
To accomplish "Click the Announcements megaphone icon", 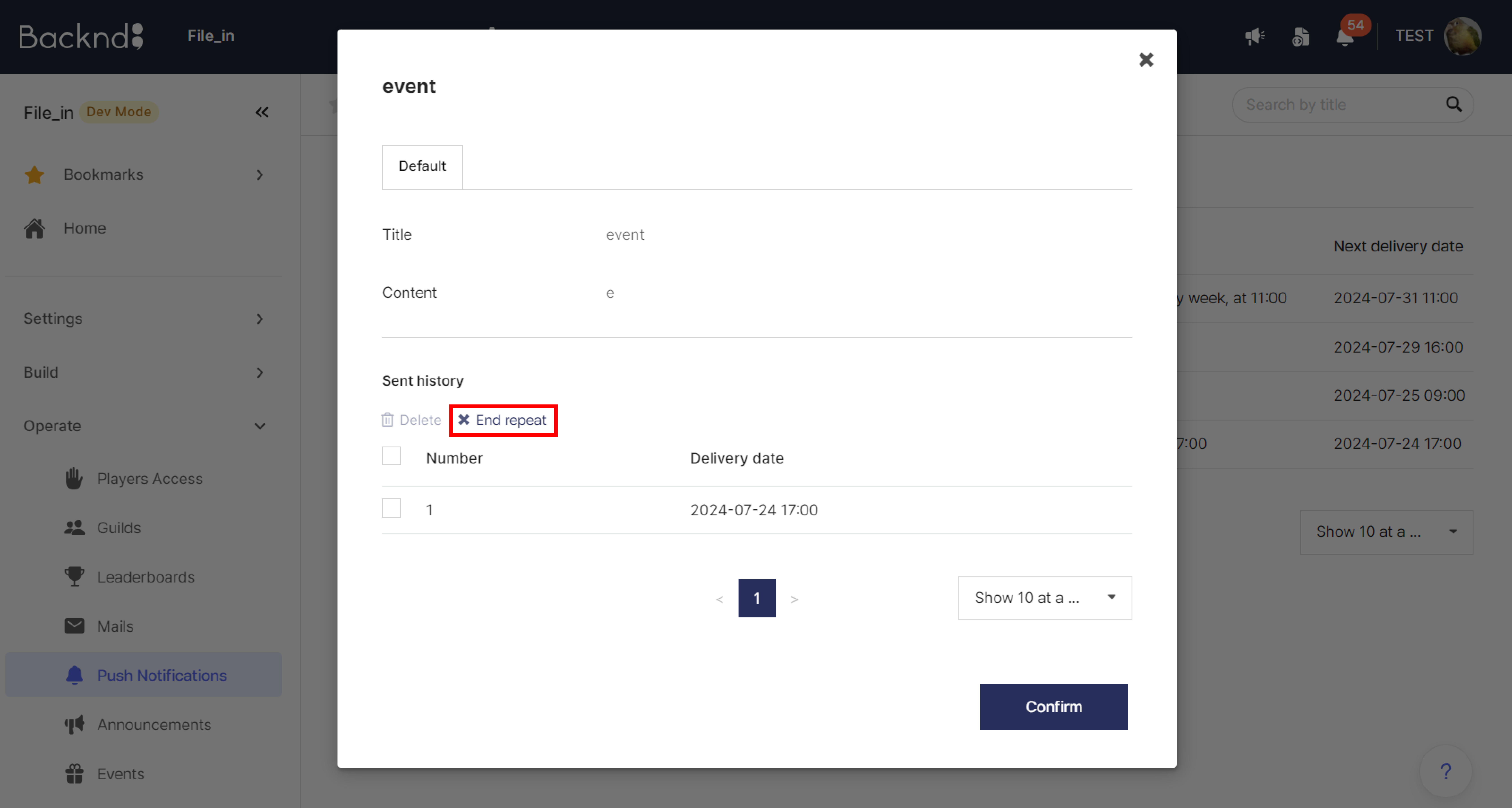I will [75, 725].
